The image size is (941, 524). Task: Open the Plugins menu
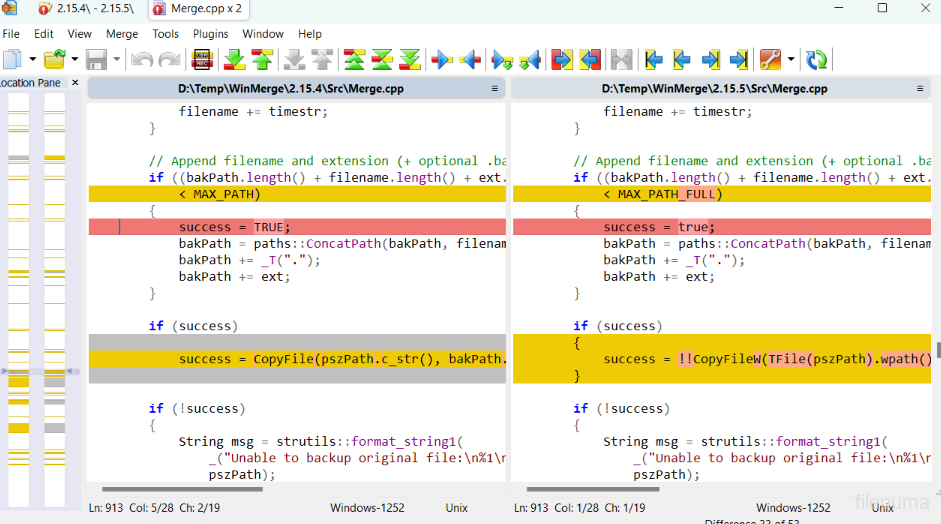[210, 34]
